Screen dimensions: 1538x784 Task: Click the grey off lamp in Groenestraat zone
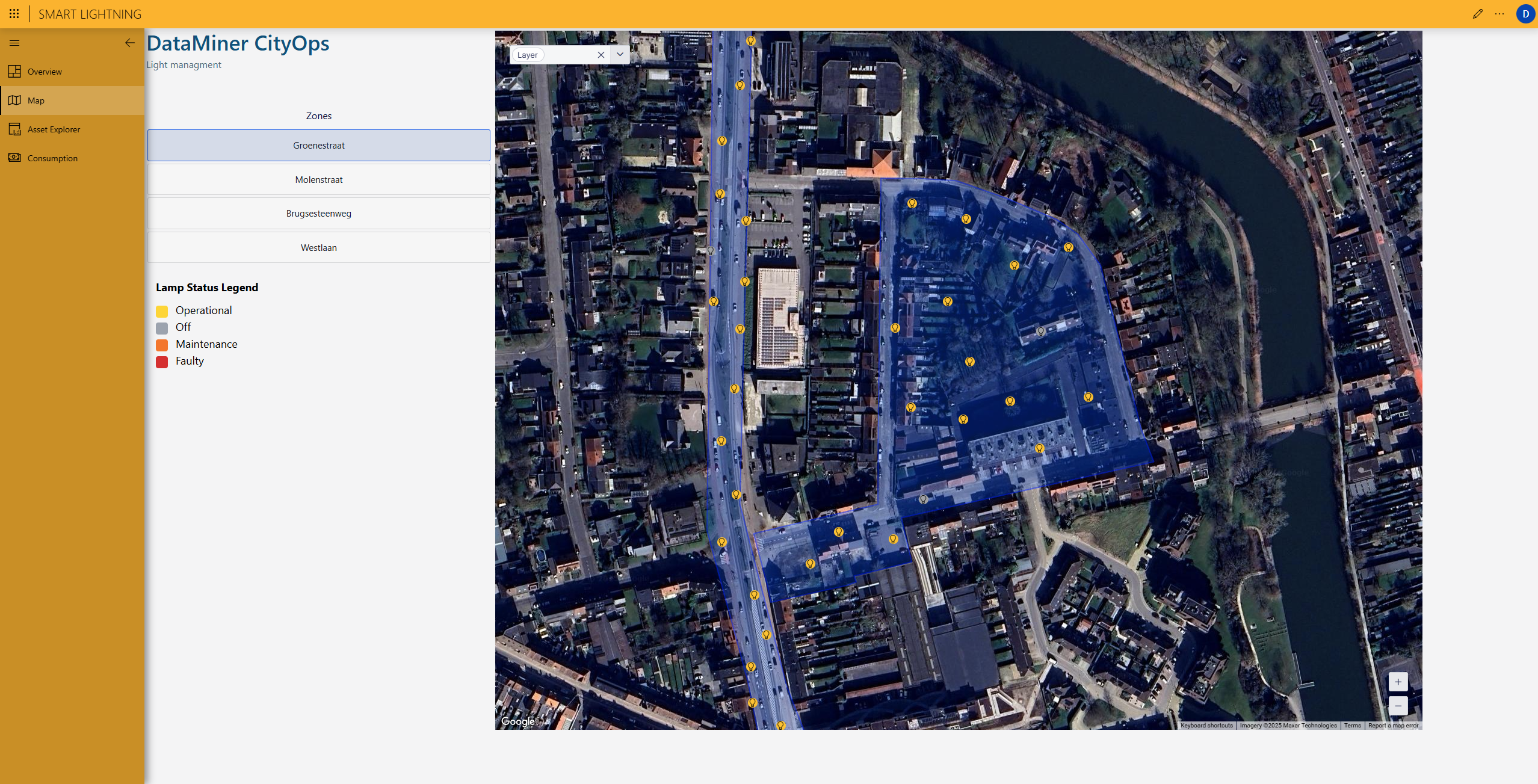pos(1040,331)
